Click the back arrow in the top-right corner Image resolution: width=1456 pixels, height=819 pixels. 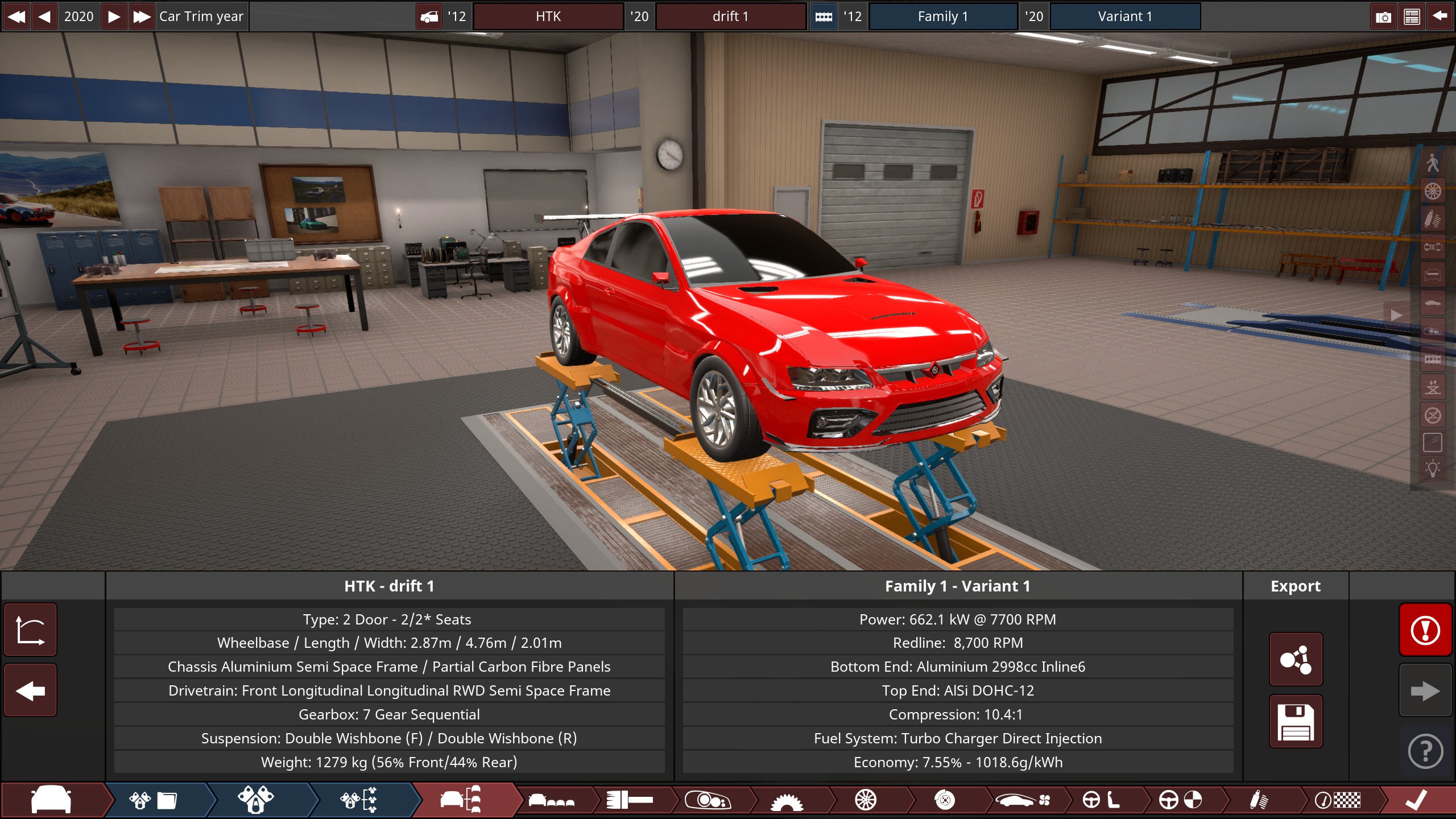point(1440,16)
